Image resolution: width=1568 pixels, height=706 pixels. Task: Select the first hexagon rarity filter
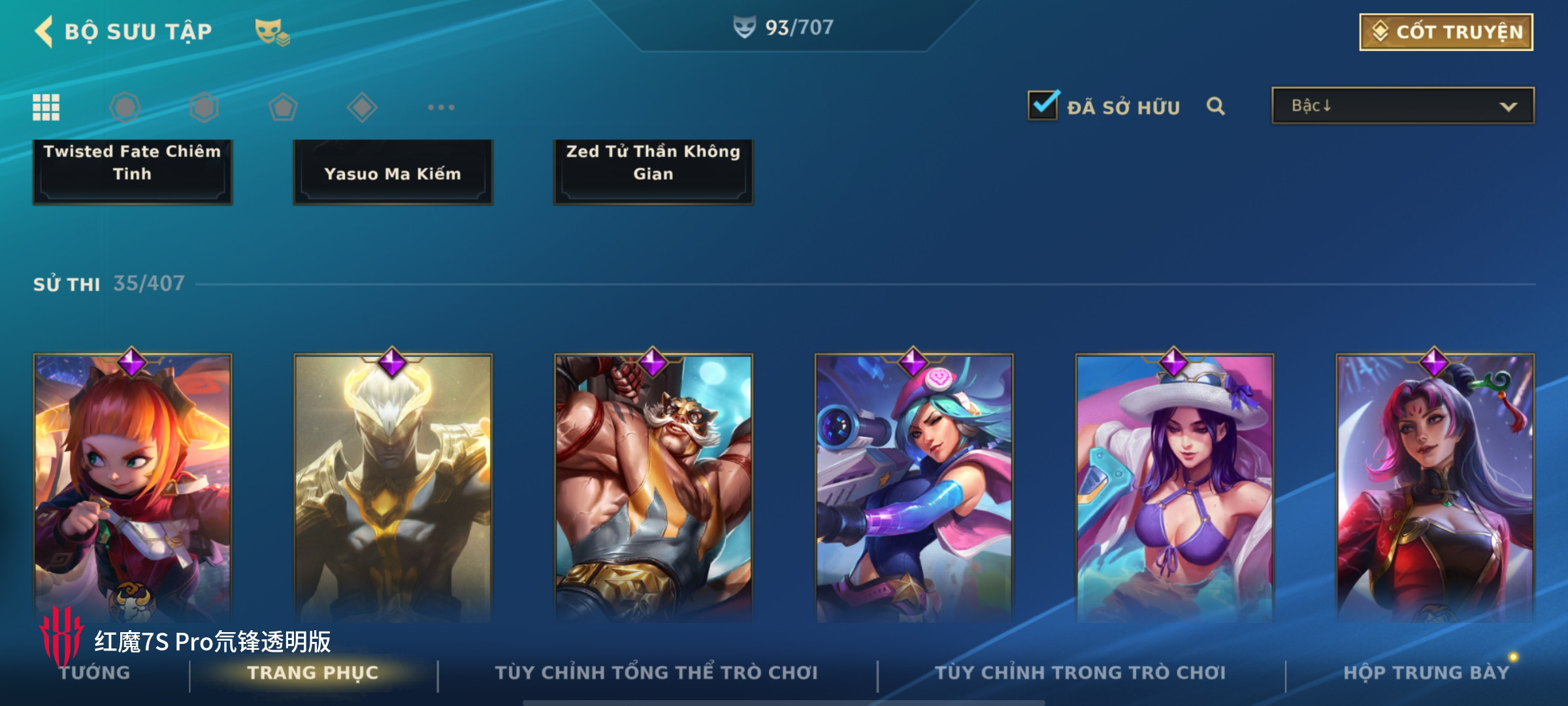click(x=125, y=107)
